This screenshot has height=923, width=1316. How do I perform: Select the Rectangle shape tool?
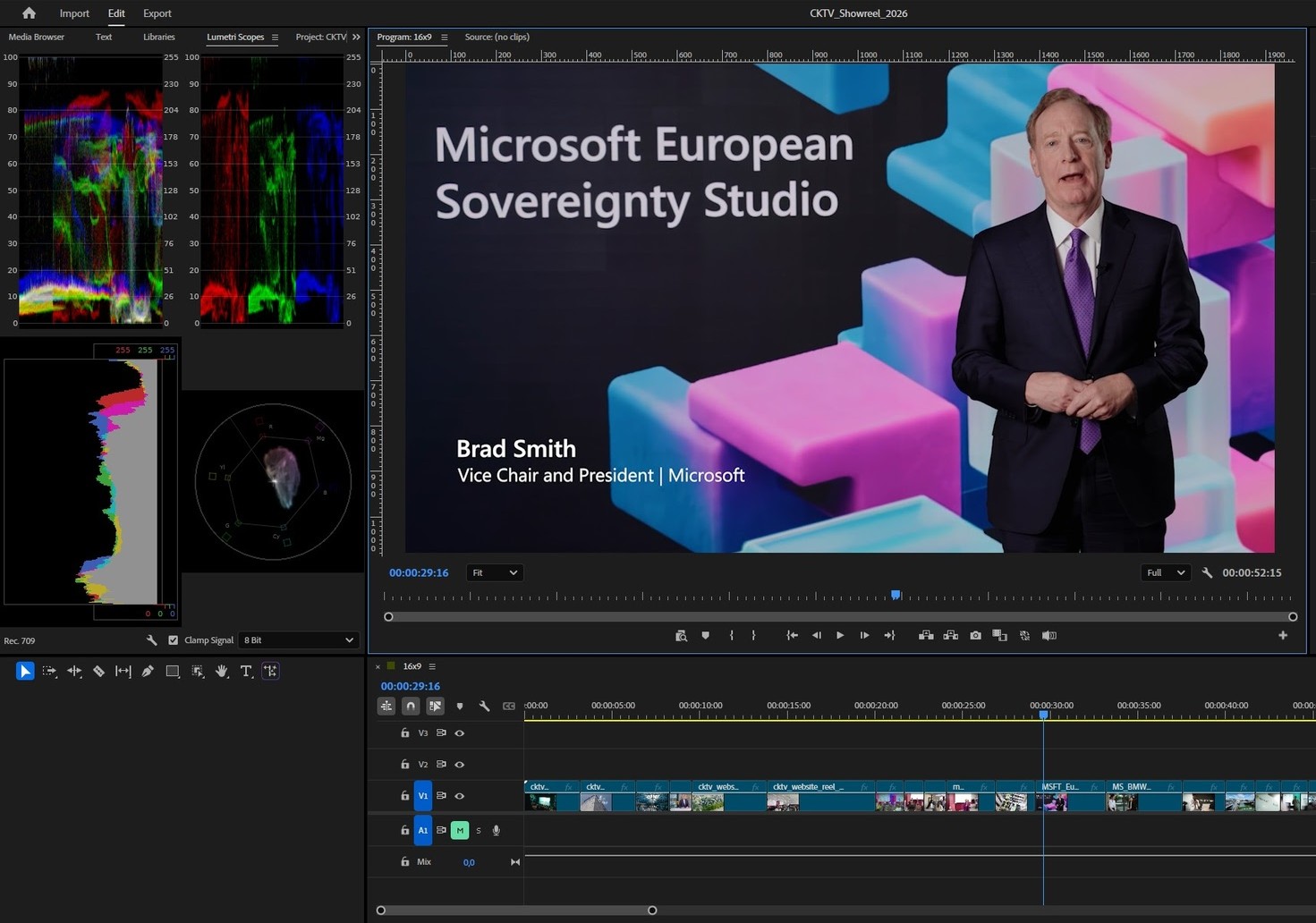tap(173, 671)
